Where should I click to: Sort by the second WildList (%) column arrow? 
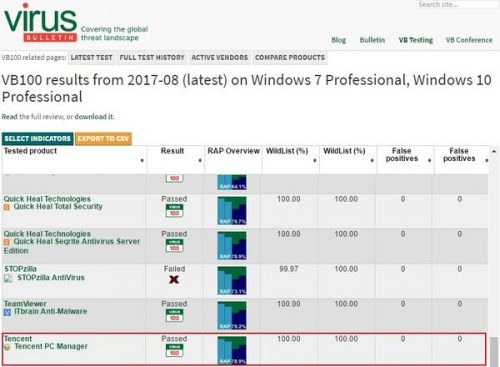point(372,160)
